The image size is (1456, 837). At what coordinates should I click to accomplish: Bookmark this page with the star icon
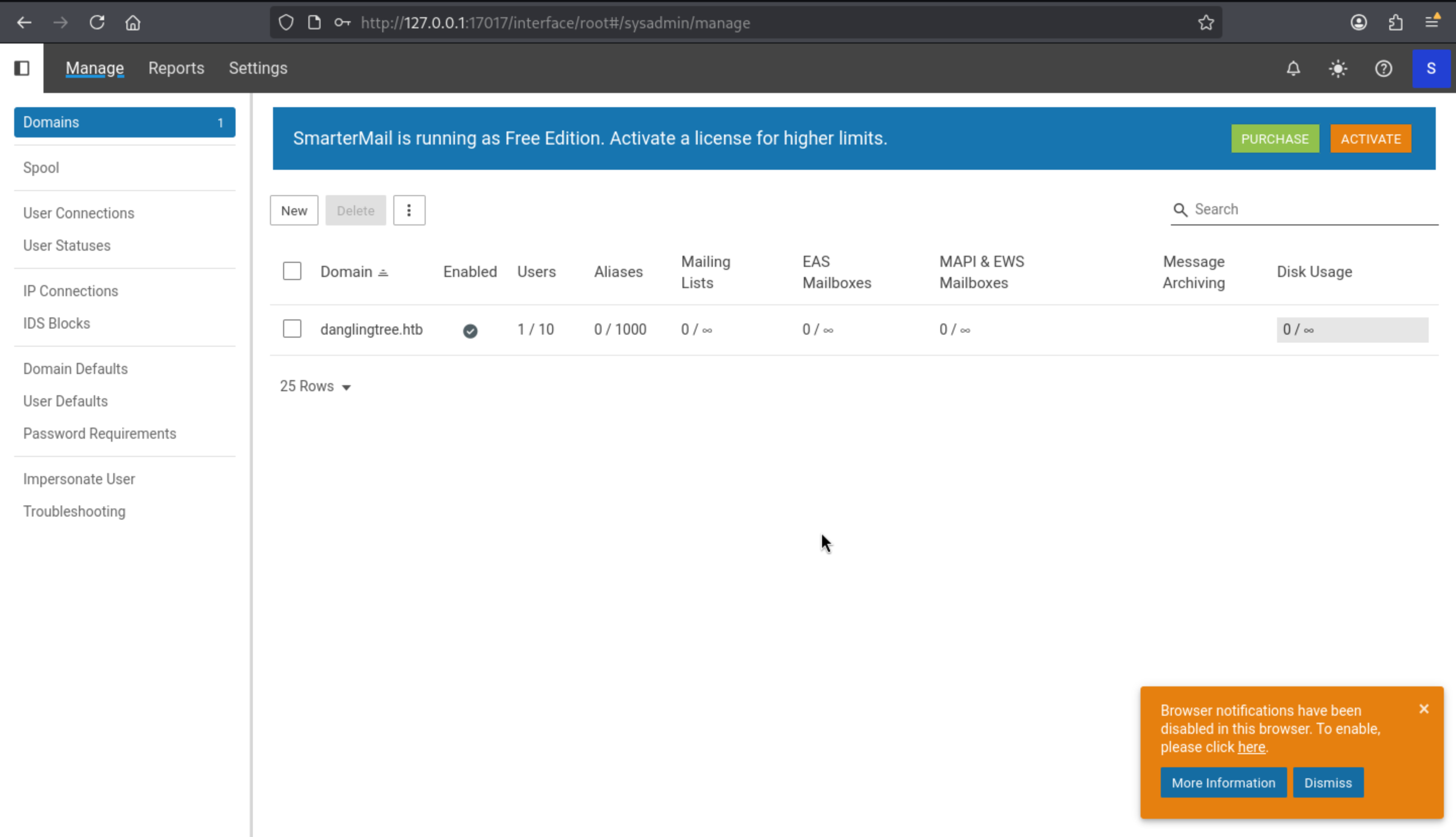pos(1205,22)
